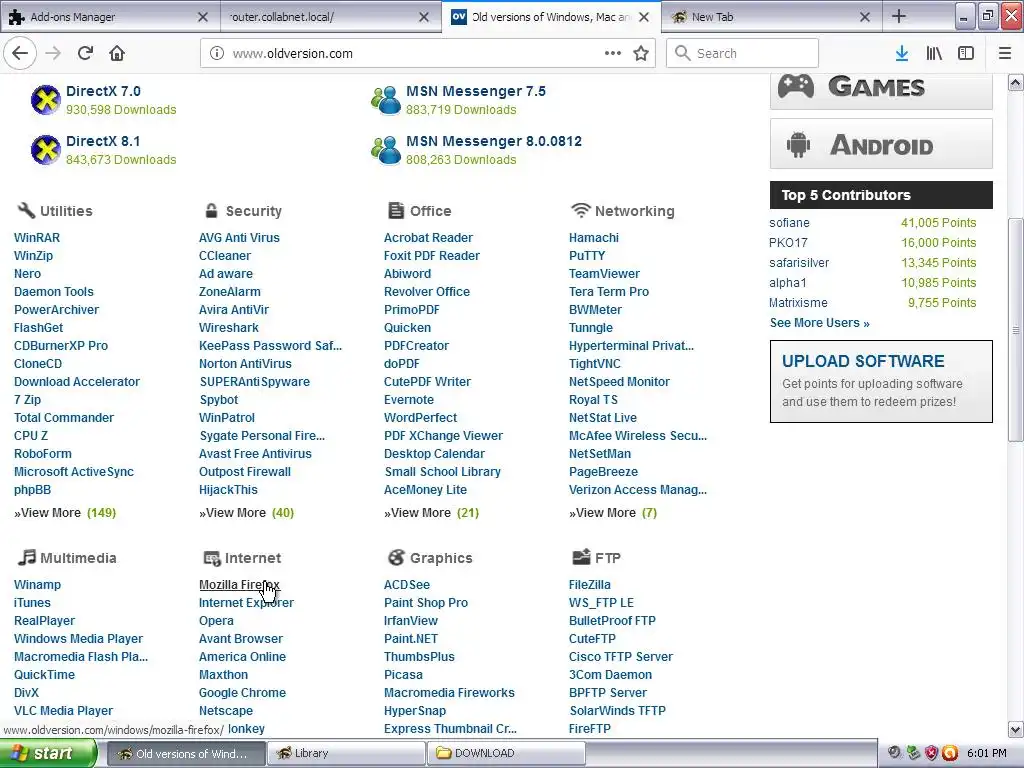The width and height of the screenshot is (1024, 768).
Task: Toggle the sidebar view icon
Action: 966,53
